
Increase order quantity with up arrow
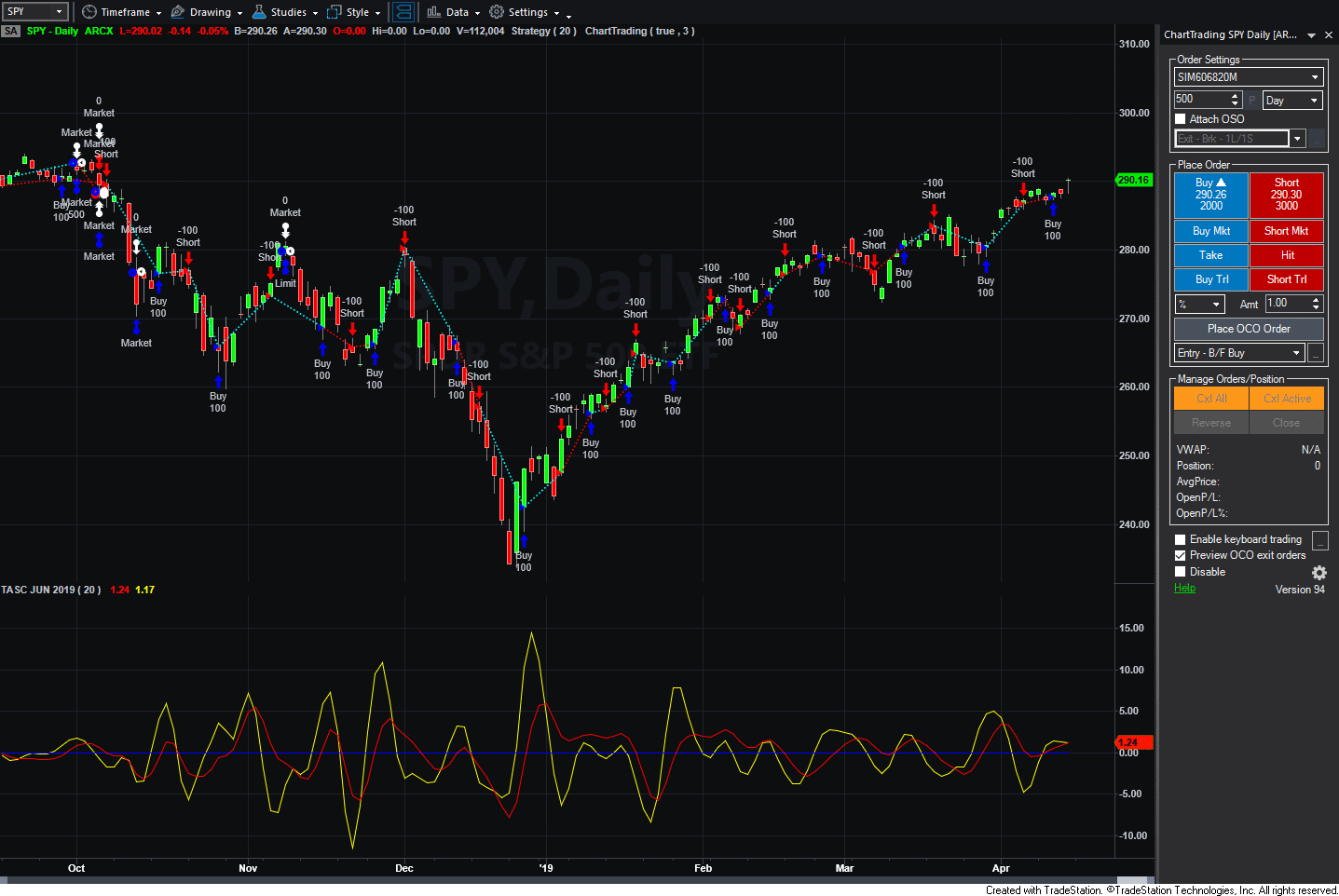pos(1236,96)
